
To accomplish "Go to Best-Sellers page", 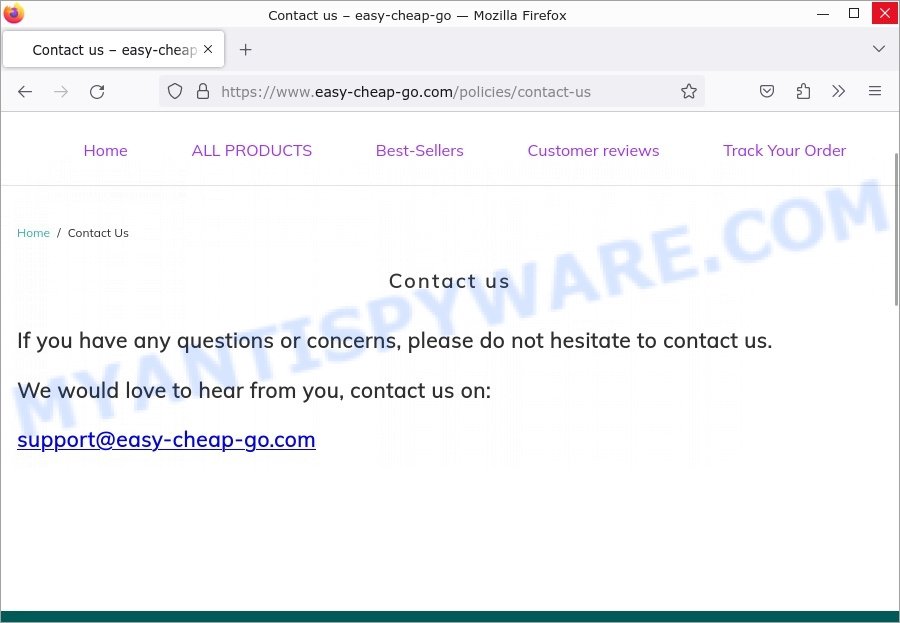I will point(420,150).
